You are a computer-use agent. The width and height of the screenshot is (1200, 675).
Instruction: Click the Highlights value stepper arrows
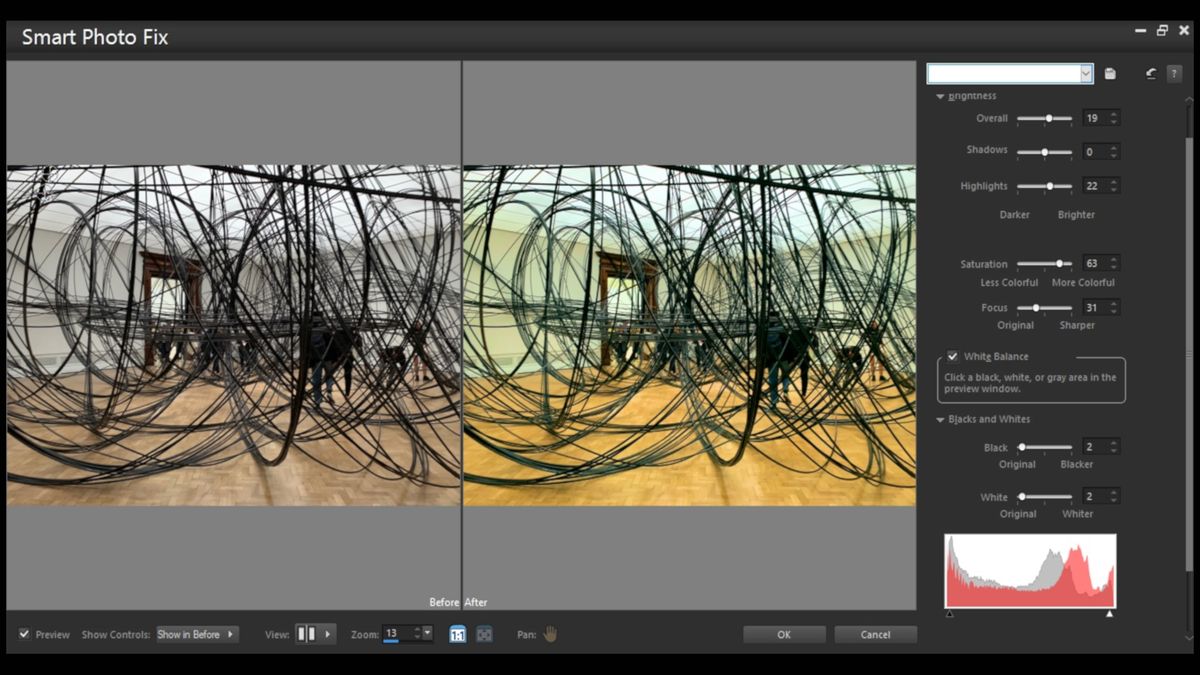(1113, 186)
